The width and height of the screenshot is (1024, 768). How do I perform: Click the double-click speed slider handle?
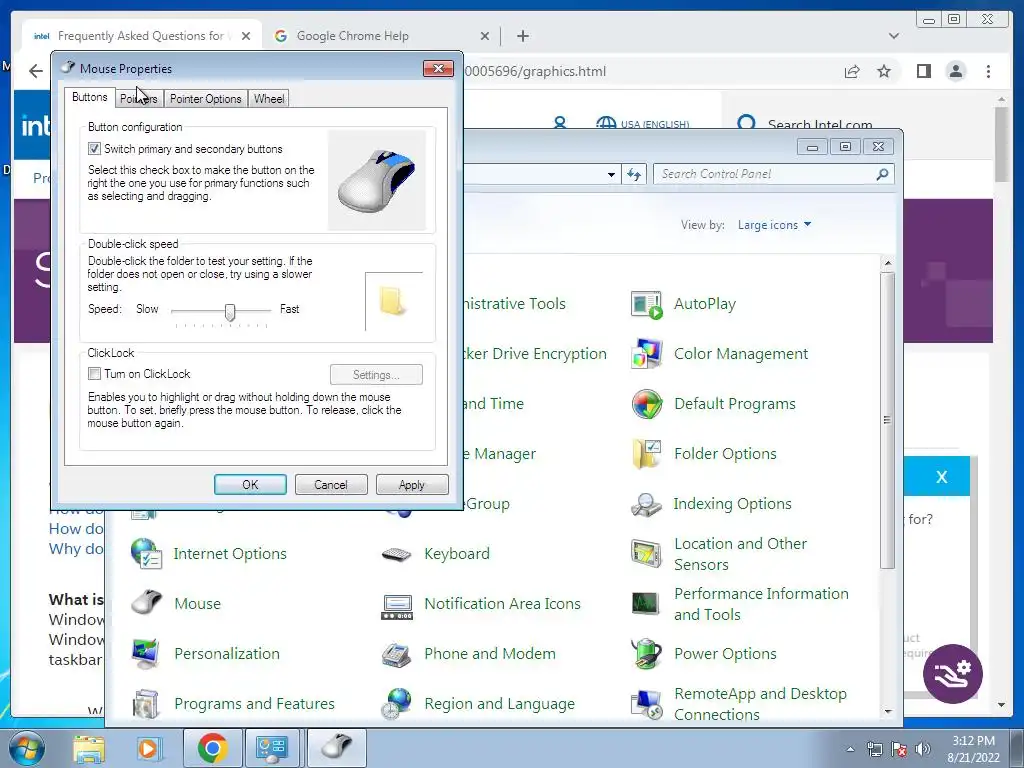coord(229,312)
